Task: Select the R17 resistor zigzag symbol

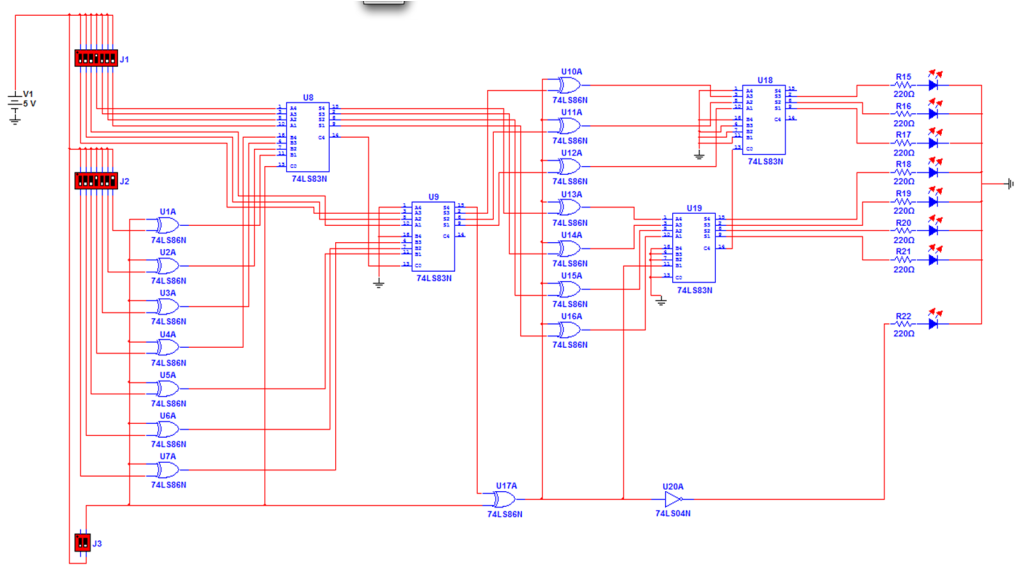Action: [903, 143]
